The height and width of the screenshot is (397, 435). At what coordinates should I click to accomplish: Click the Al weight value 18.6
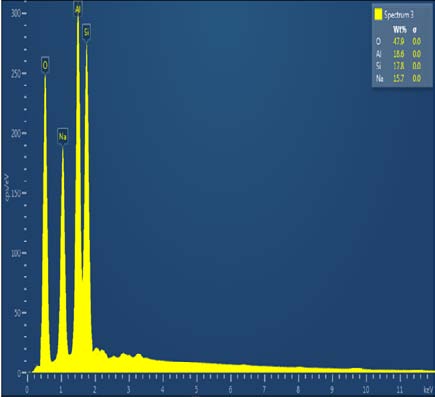(399, 54)
